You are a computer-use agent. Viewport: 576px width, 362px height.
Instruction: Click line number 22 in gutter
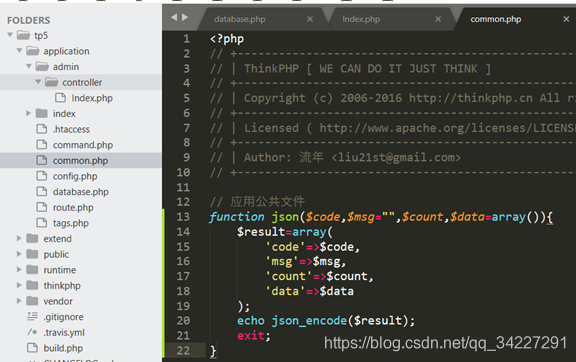click(x=183, y=350)
